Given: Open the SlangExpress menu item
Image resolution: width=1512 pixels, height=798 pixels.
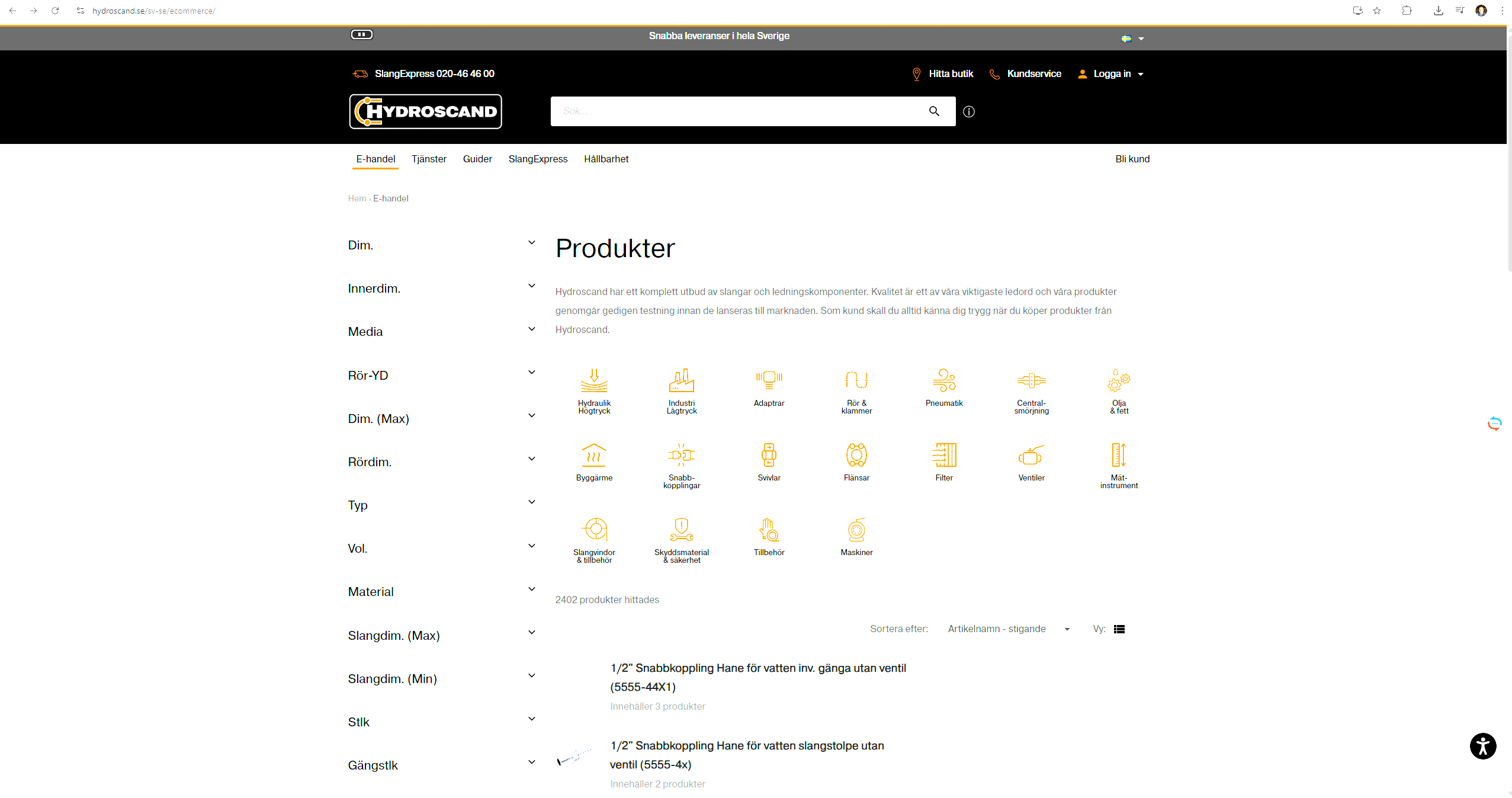Looking at the screenshot, I should point(537,159).
